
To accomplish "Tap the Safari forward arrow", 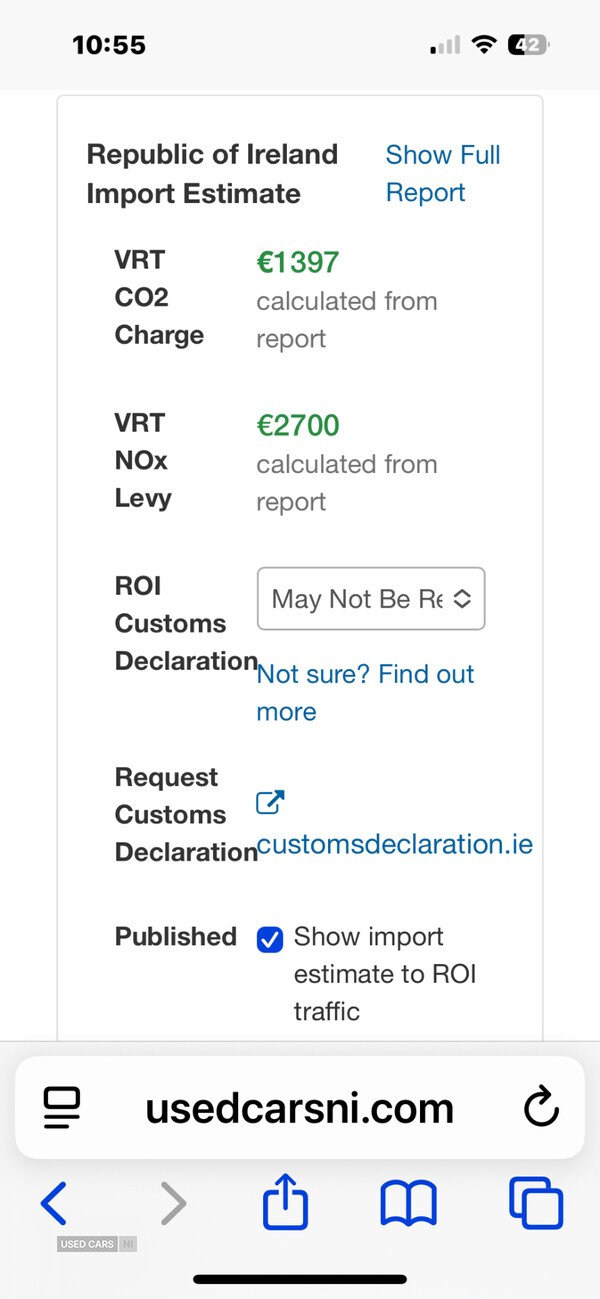I will 174,1203.
